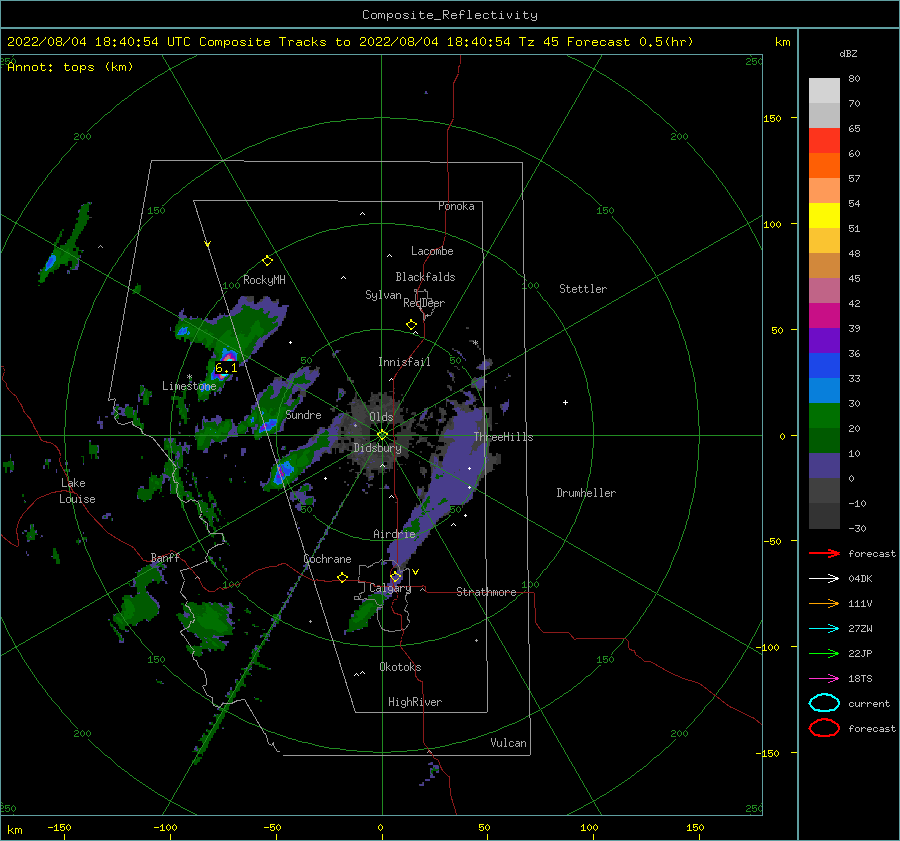The image size is (900, 841).
Task: Click the yellow diamond marker above Innisfail
Action: [x=412, y=325]
